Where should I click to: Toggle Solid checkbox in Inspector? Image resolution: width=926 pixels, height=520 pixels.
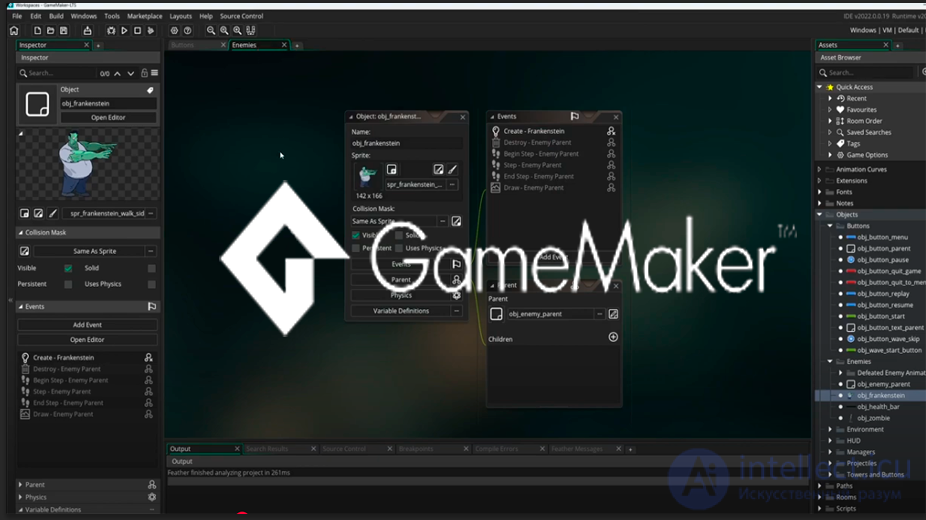point(152,268)
